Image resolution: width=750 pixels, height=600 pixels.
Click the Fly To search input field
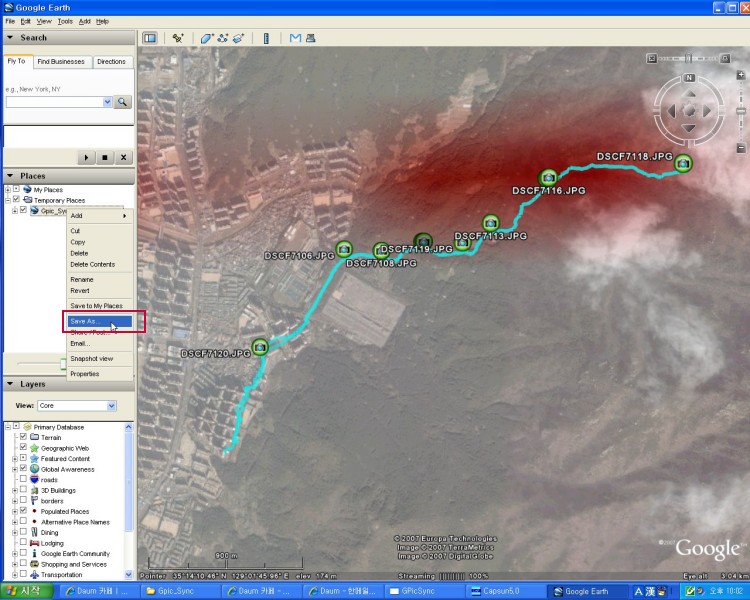pos(55,102)
